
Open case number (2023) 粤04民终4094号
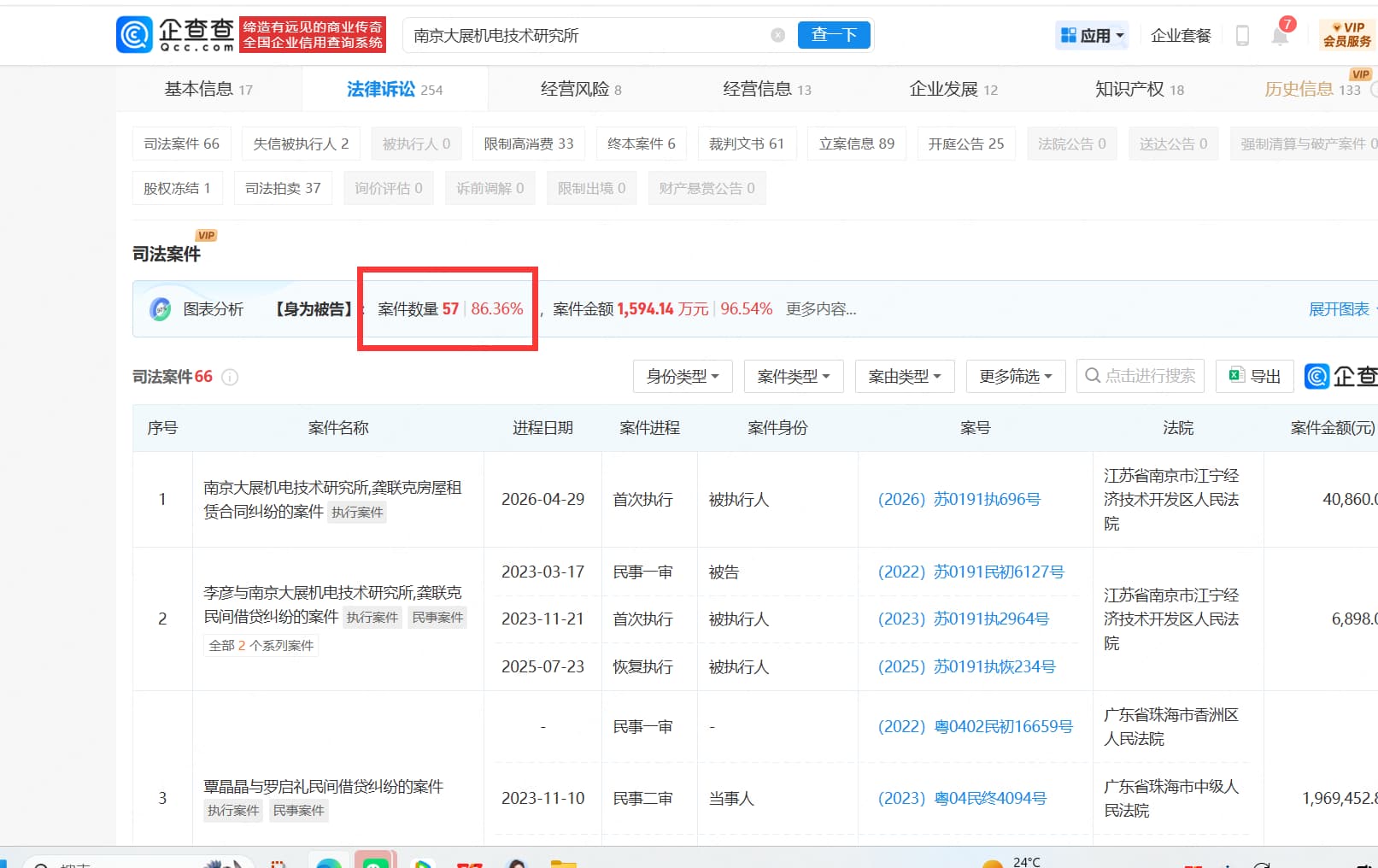click(x=962, y=798)
